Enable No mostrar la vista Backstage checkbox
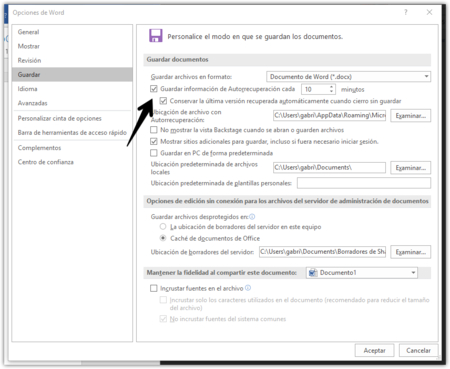The width and height of the screenshot is (450, 369). coord(154,130)
